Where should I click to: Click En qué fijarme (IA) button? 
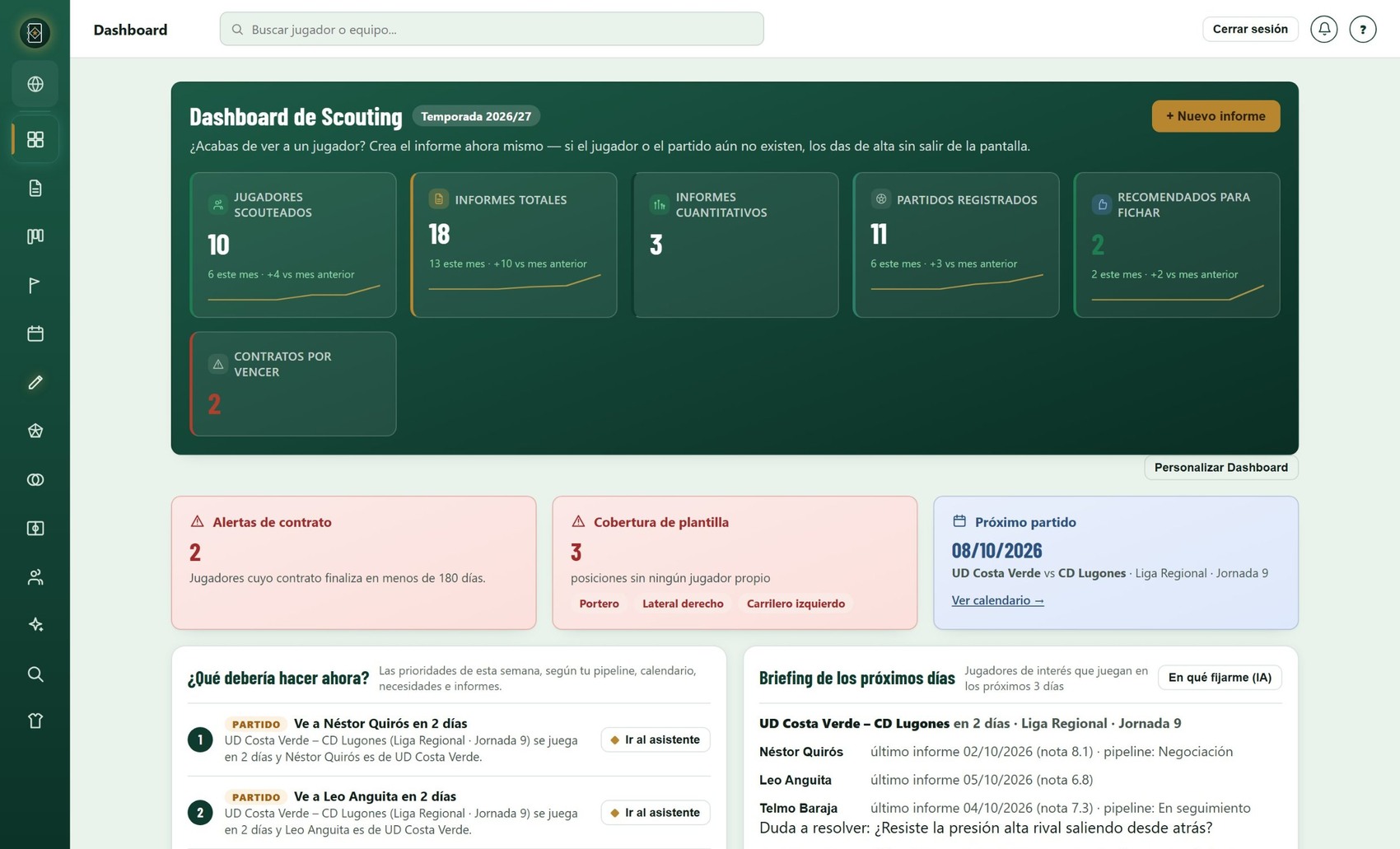[x=1220, y=678]
